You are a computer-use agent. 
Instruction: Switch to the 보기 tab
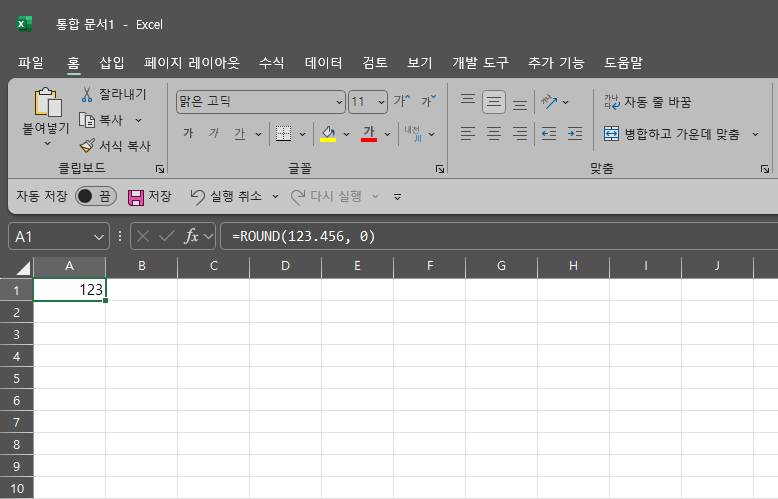[420, 63]
